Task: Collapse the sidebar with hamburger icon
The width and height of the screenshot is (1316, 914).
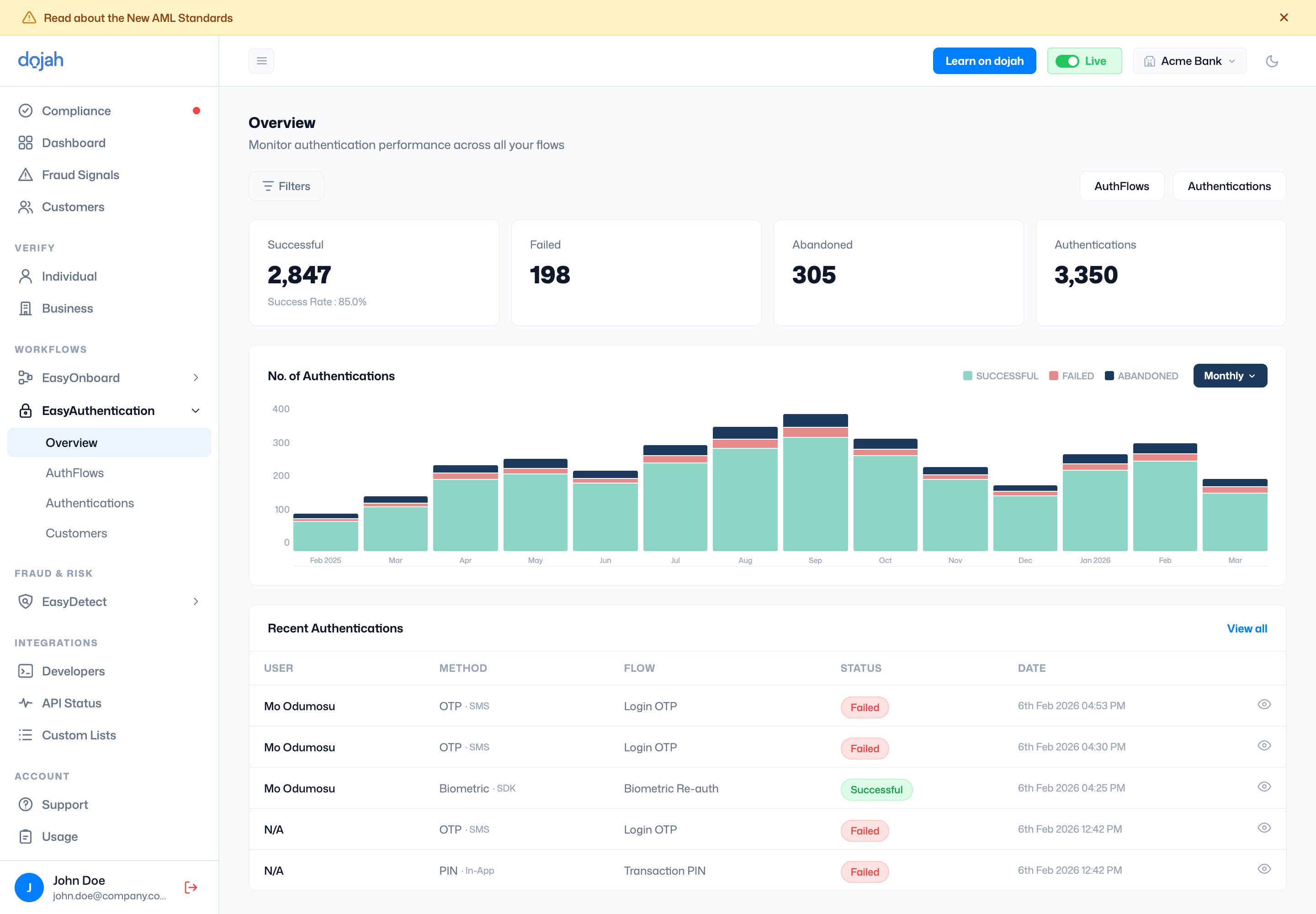Action: coord(261,61)
